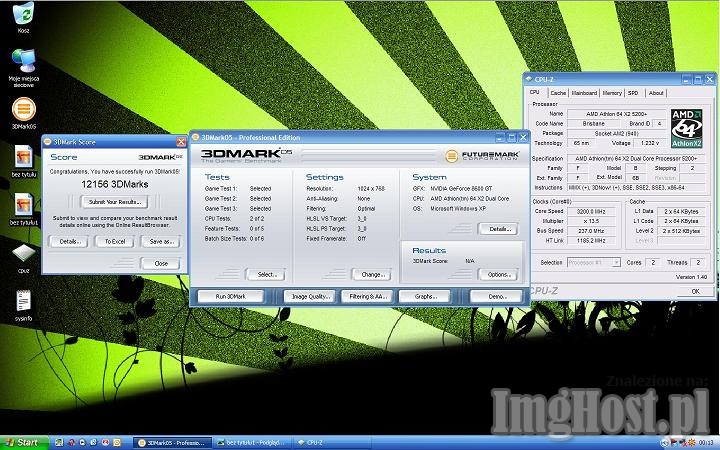Click the 'Brisbane' Code Name field
This screenshot has width=720, height=450.
pyautogui.click(x=593, y=124)
